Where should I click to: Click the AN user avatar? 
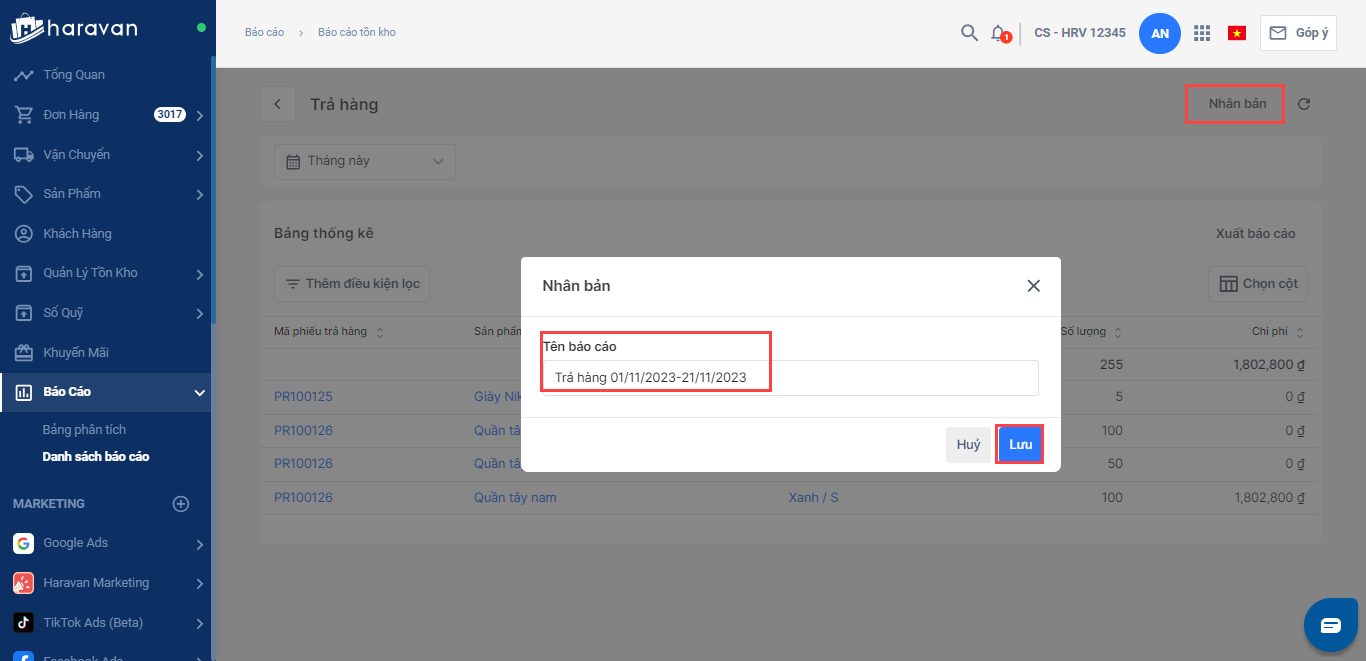point(1160,33)
